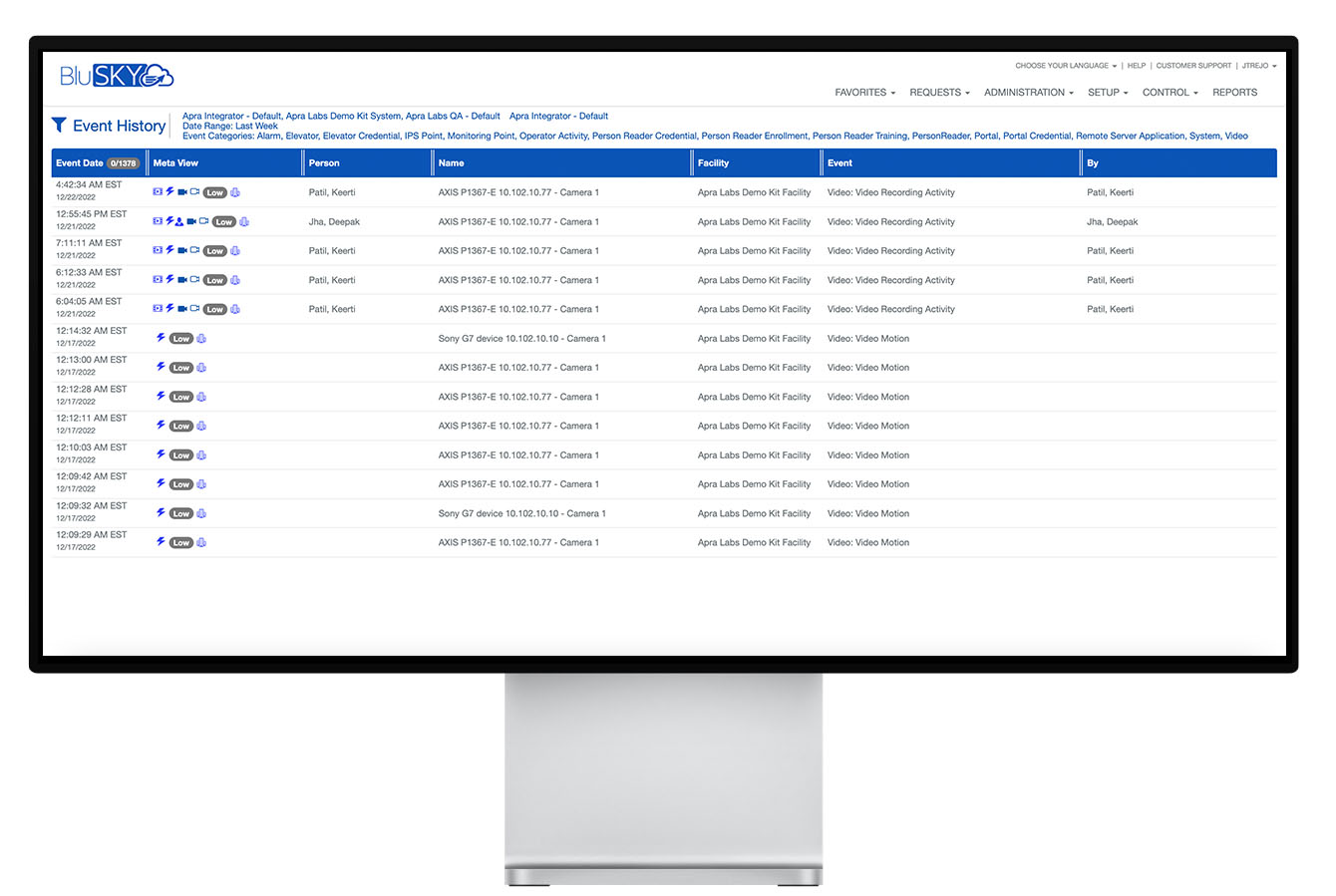Click the facility icon in the 12:13:00 AM row
The width and height of the screenshot is (1336, 896).
[x=201, y=367]
